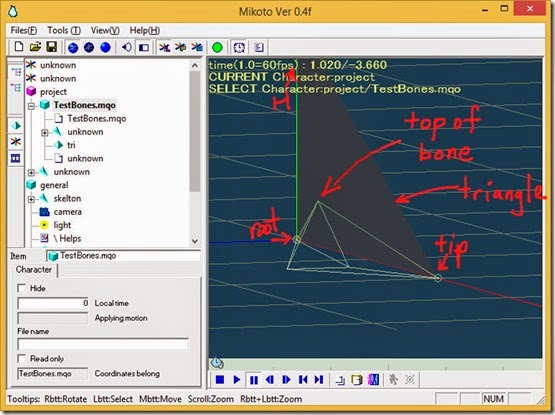Open the Files menu
Screen dimensions: 555x415
click(23, 30)
